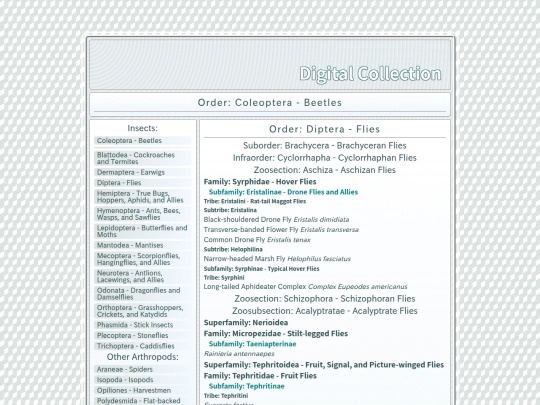Open Odonata - Dragonflies and Damselflies
Screen dimensions: 540x405
[x=143, y=294]
